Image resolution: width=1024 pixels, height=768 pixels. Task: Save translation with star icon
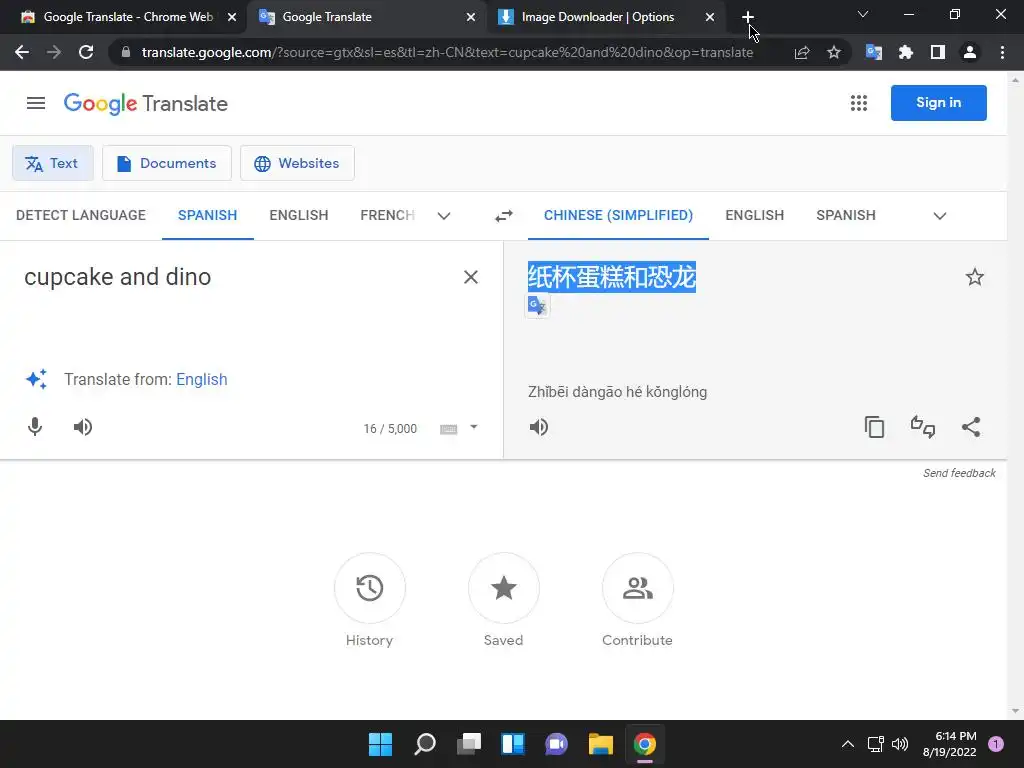974,277
